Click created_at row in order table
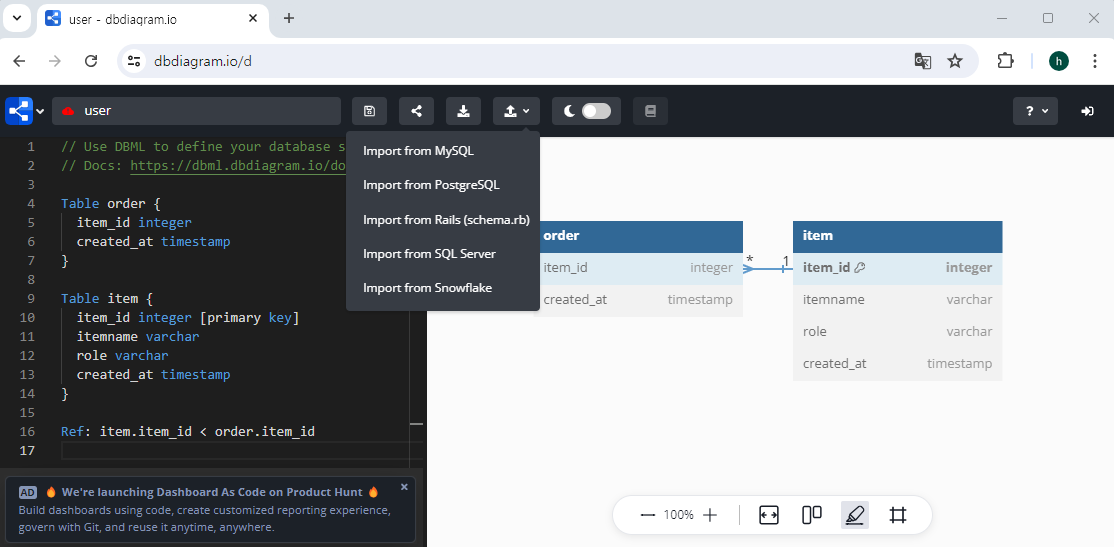Screen dimensions: 1114x547 (642, 300)
